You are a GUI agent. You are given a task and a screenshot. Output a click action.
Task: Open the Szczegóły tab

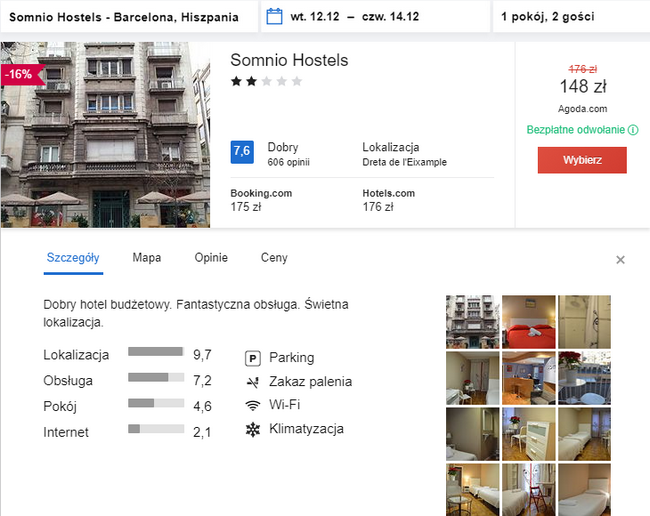[73, 258]
